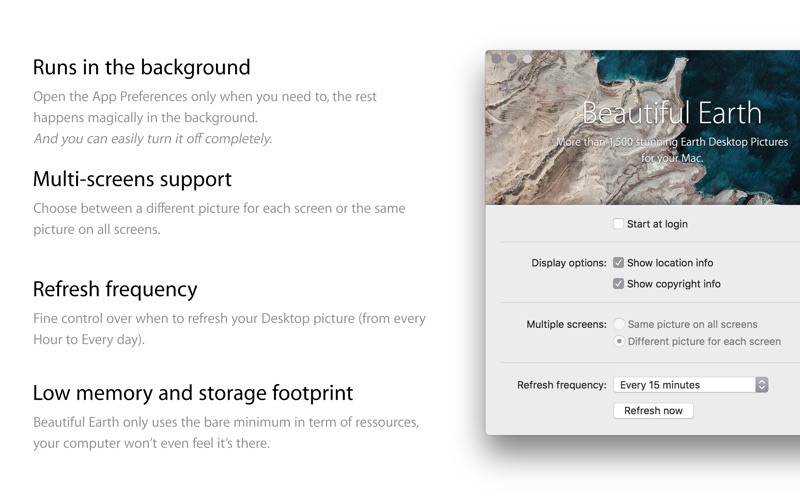The width and height of the screenshot is (800, 500).
Task: Enable the Start at login checkbox
Action: 618,224
